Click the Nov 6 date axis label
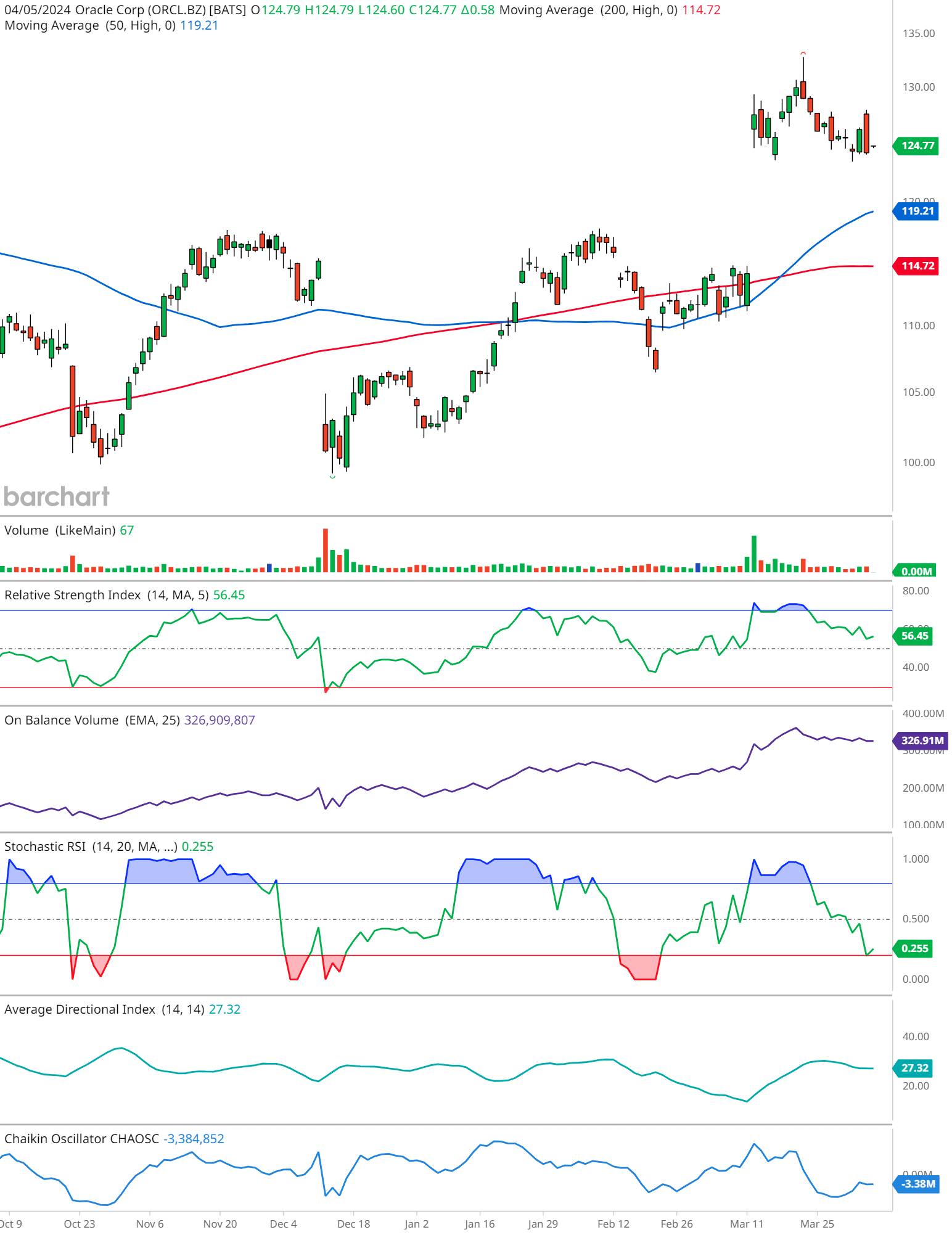952x1235 pixels. [150, 1225]
